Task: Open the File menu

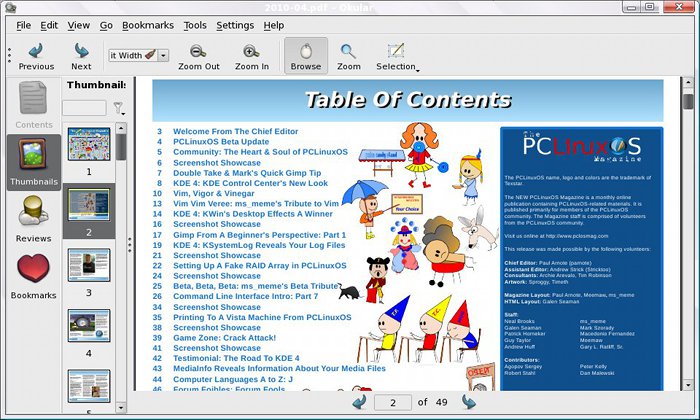Action: pyautogui.click(x=24, y=25)
